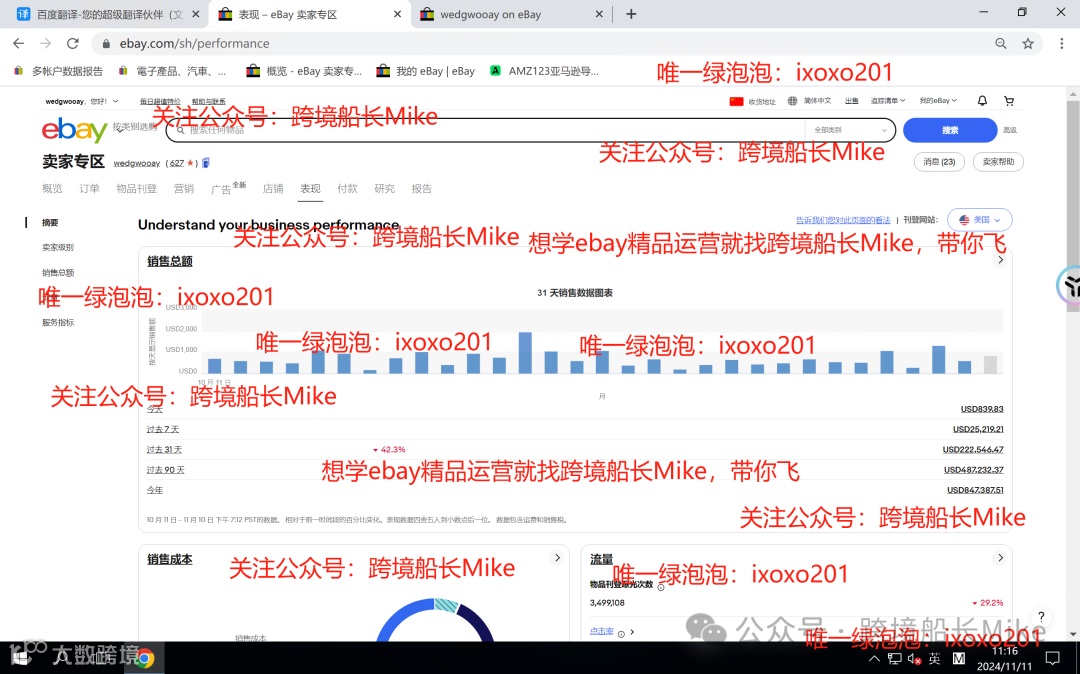Expand the 流量 card chevron

pyautogui.click(x=1001, y=558)
